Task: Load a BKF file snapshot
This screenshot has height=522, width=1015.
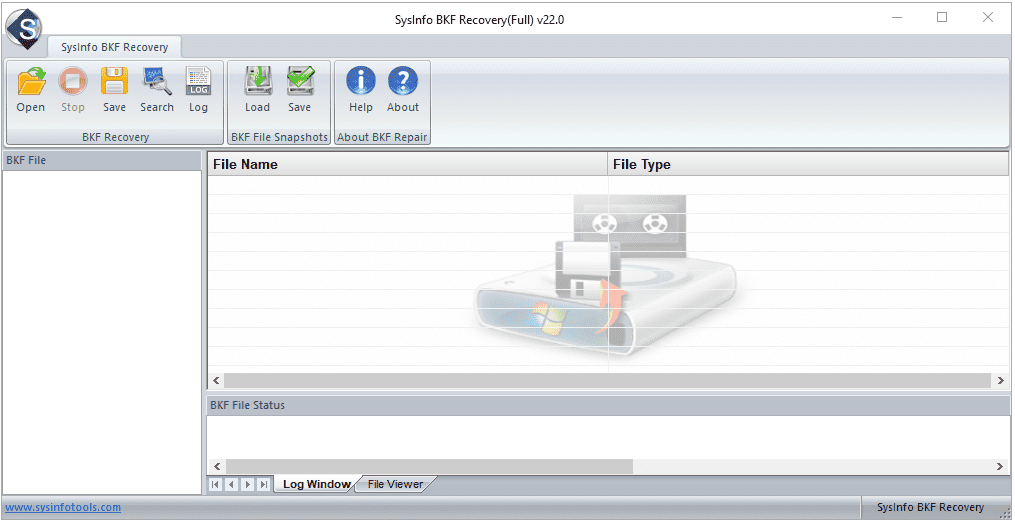Action: (x=258, y=82)
